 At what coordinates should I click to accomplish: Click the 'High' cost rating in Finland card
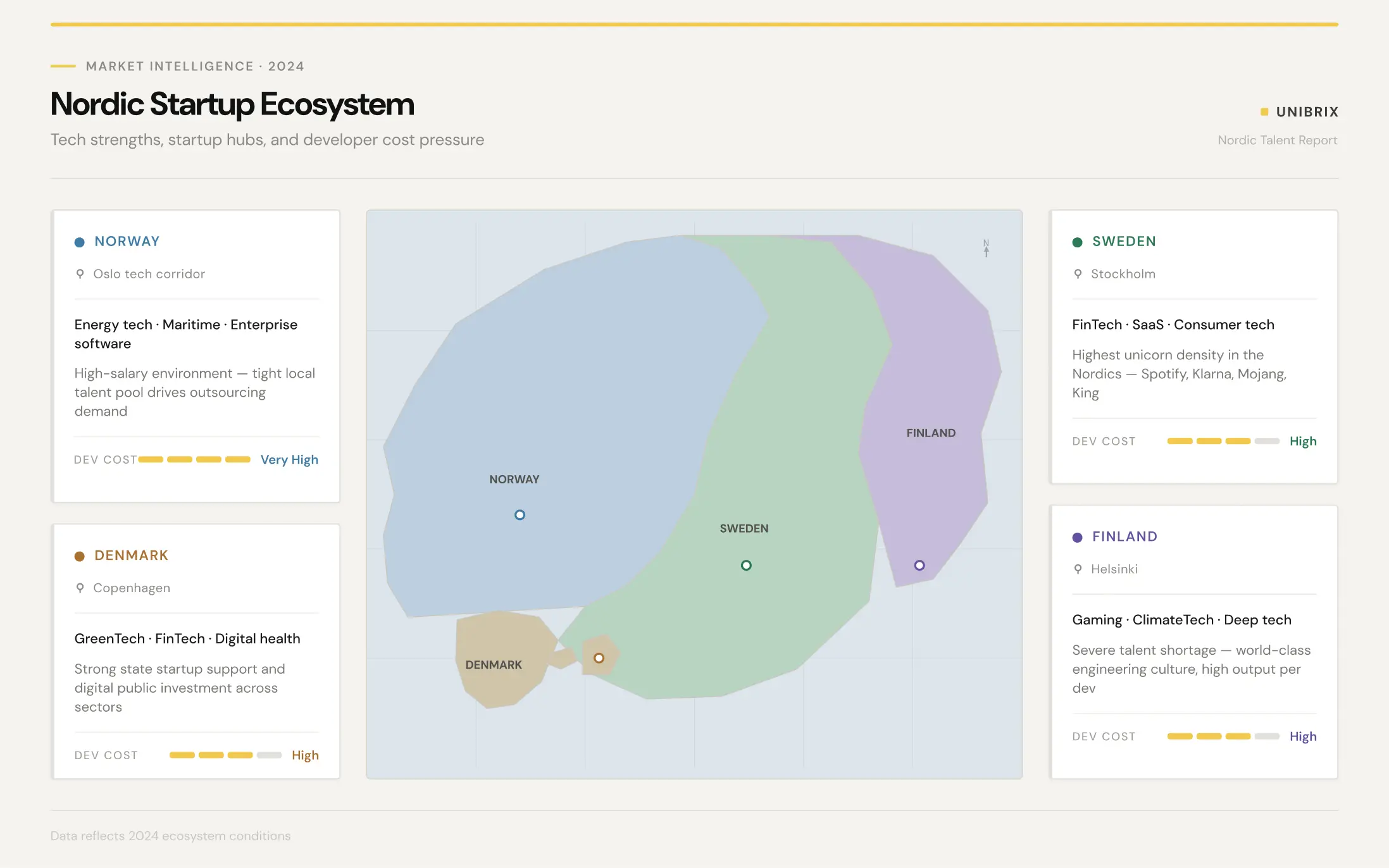tap(1303, 736)
